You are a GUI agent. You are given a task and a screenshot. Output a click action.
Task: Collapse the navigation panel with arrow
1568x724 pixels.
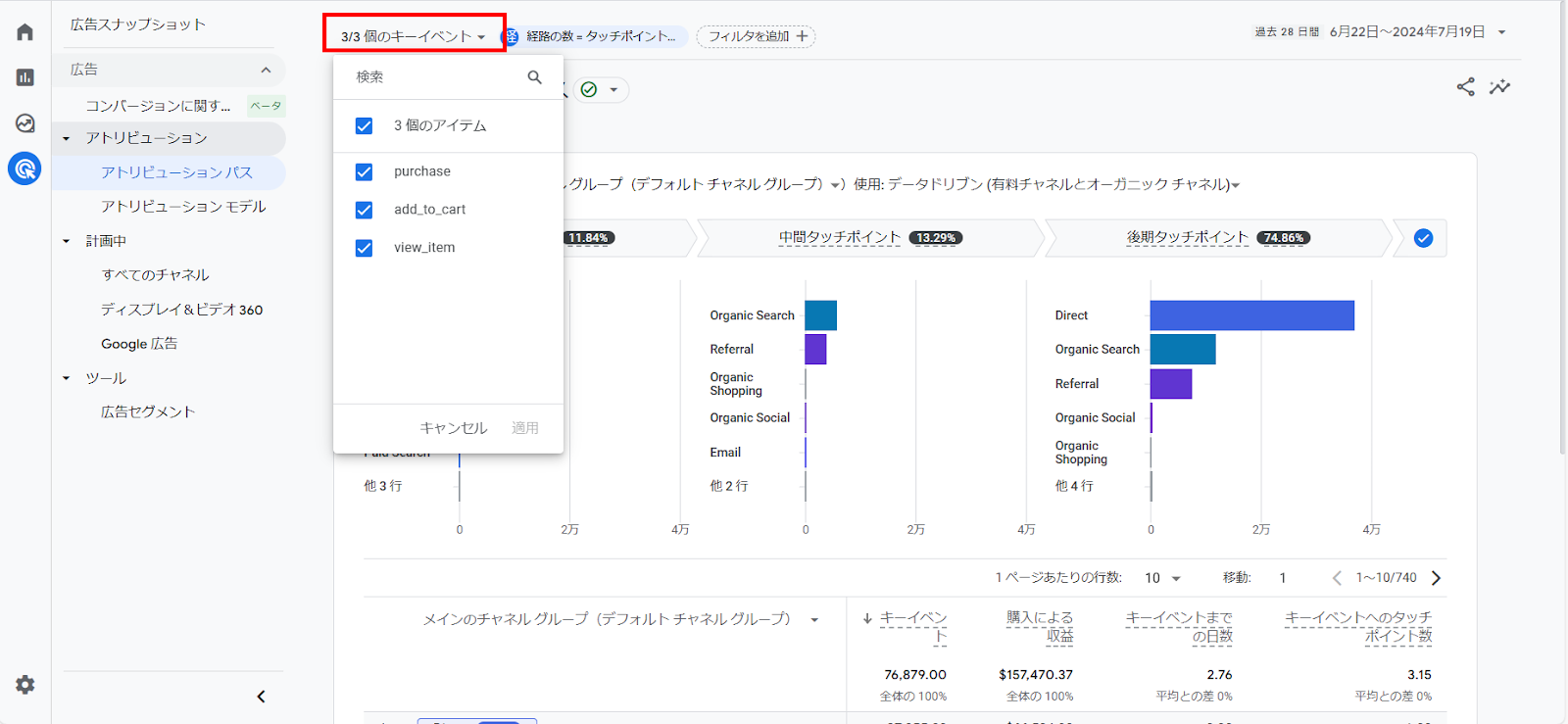tap(261, 697)
